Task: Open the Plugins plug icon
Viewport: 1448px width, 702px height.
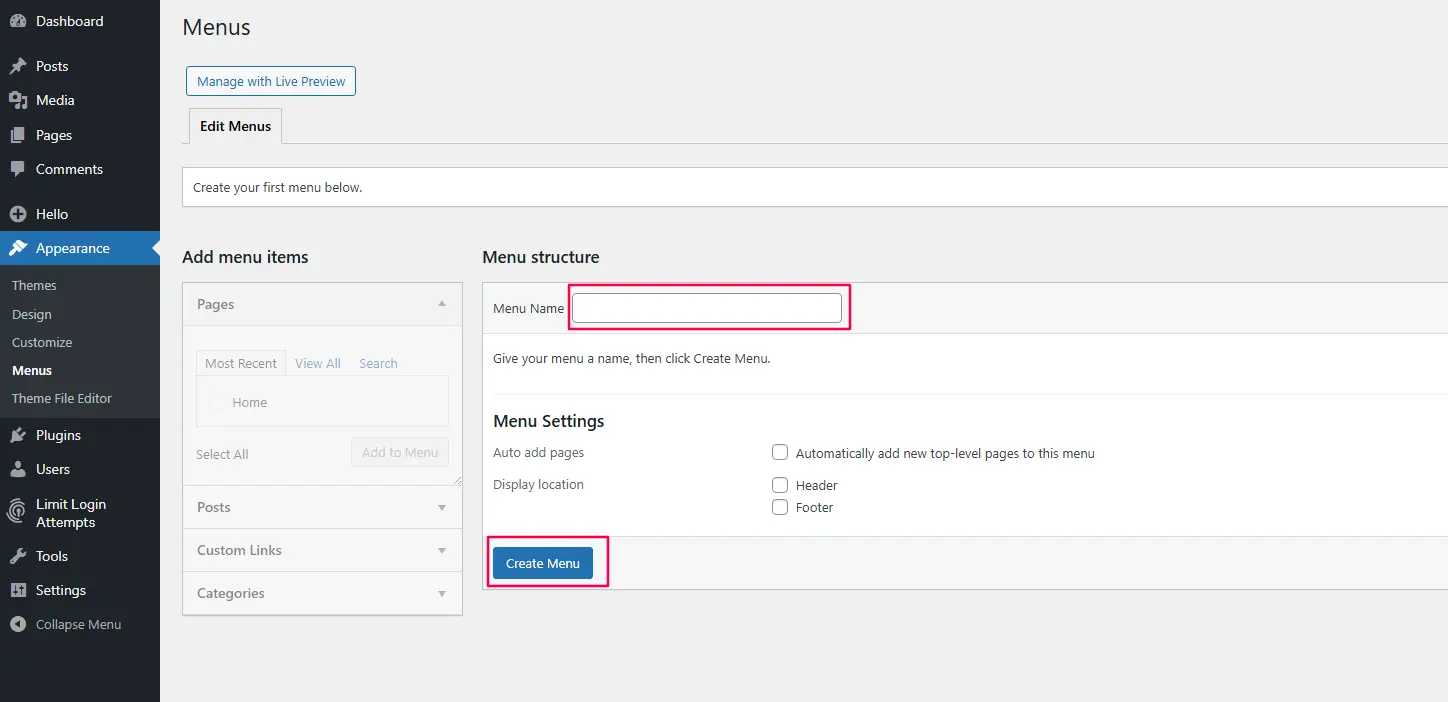Action: [x=18, y=434]
